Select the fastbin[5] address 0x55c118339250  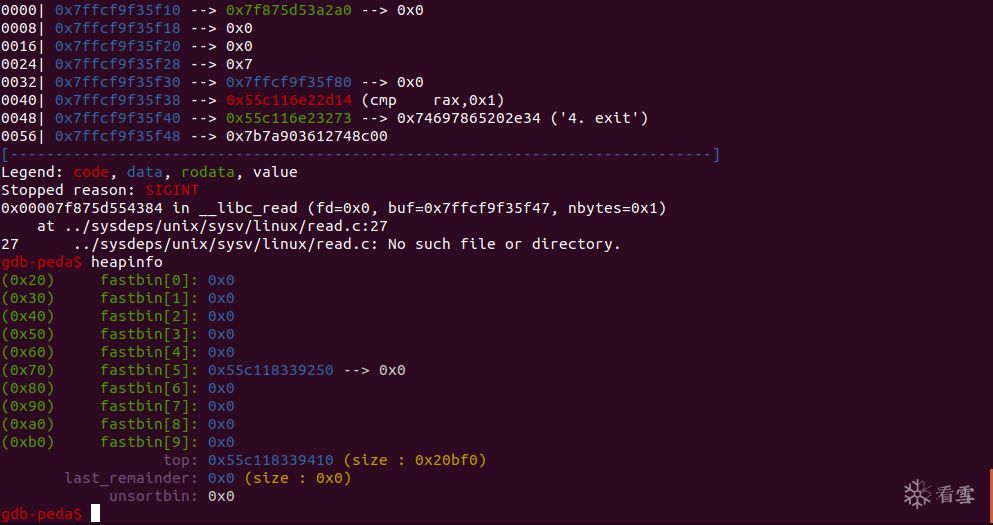pyautogui.click(x=271, y=370)
